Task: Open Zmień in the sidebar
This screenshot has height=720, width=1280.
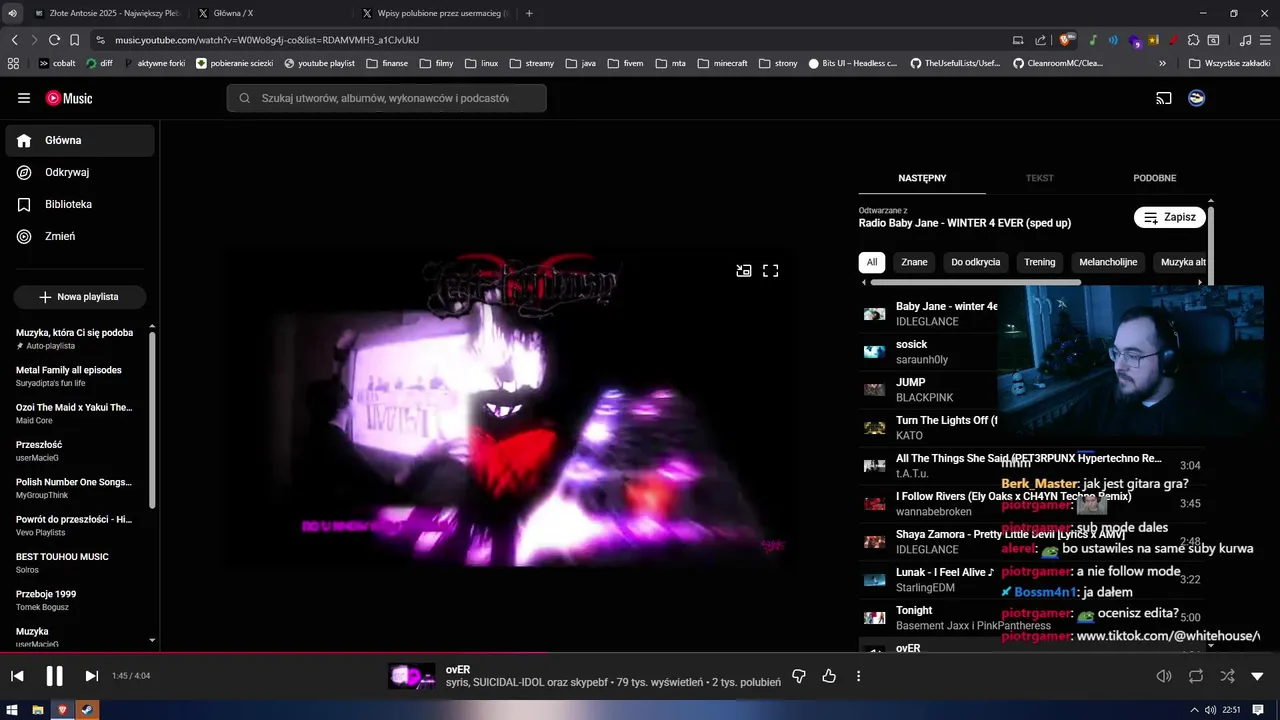Action: (80, 237)
